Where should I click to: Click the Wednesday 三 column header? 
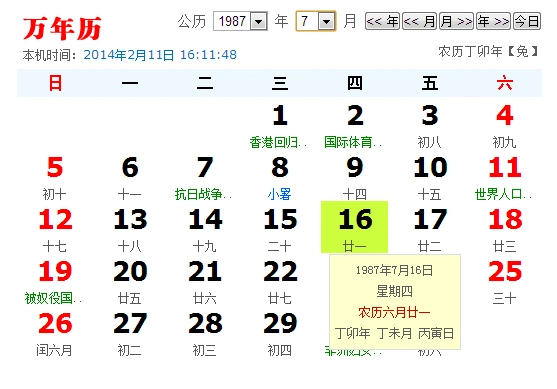point(280,83)
